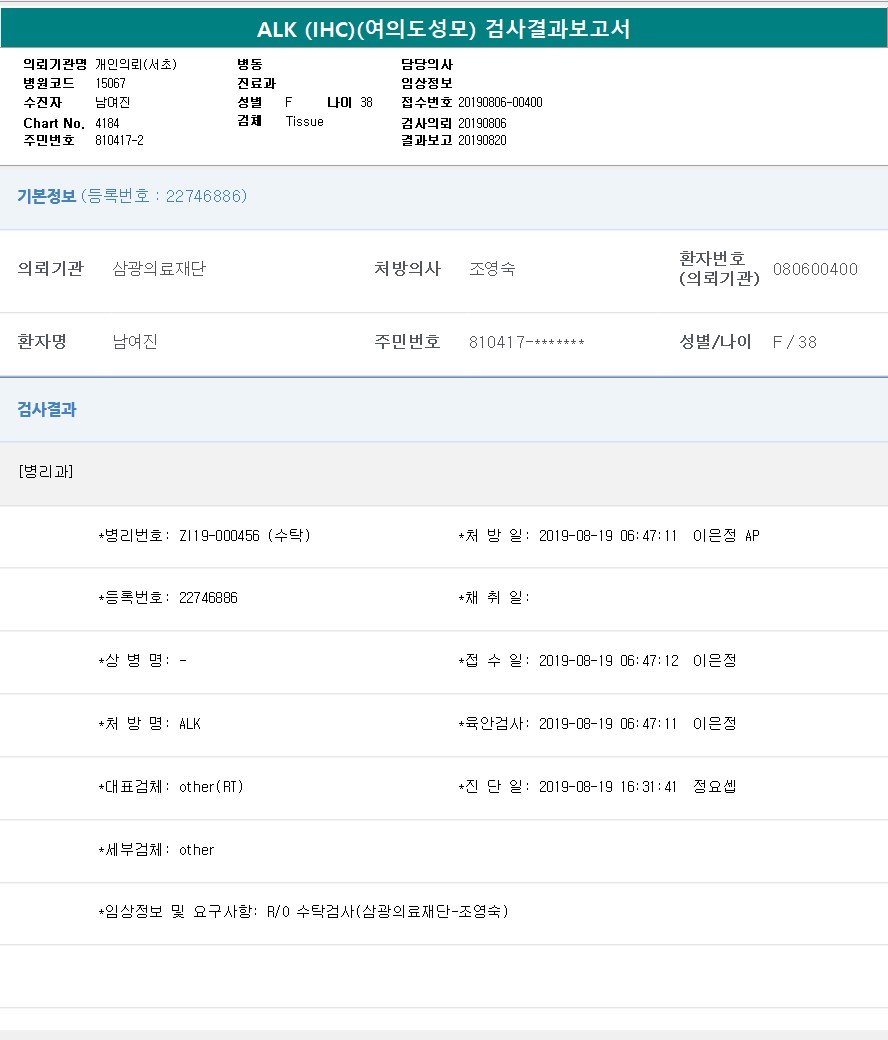The image size is (888, 1040).
Task: Click the 의뢰기관 value 삼광의료재단
Action: [159, 269]
